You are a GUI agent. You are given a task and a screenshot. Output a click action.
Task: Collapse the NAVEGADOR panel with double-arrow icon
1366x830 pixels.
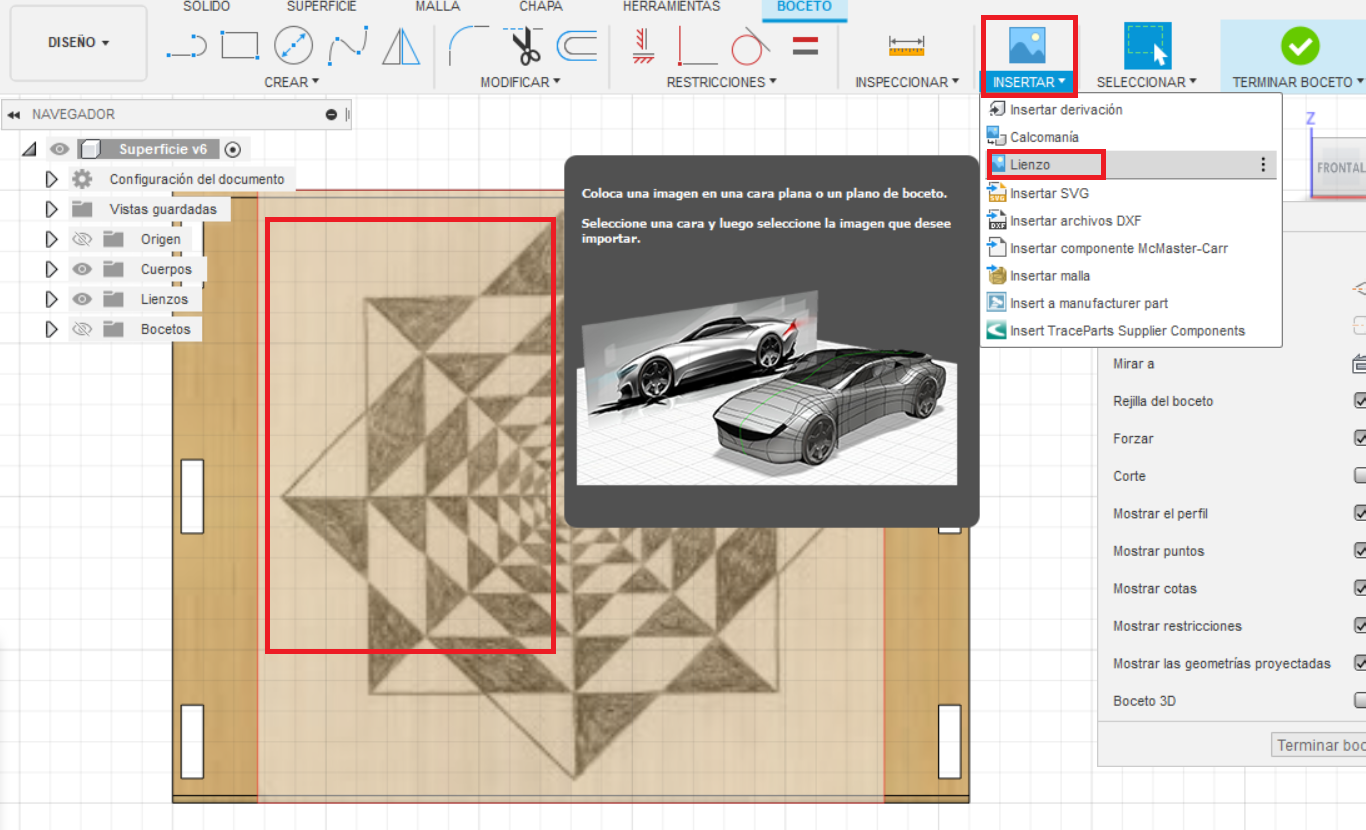[14, 115]
